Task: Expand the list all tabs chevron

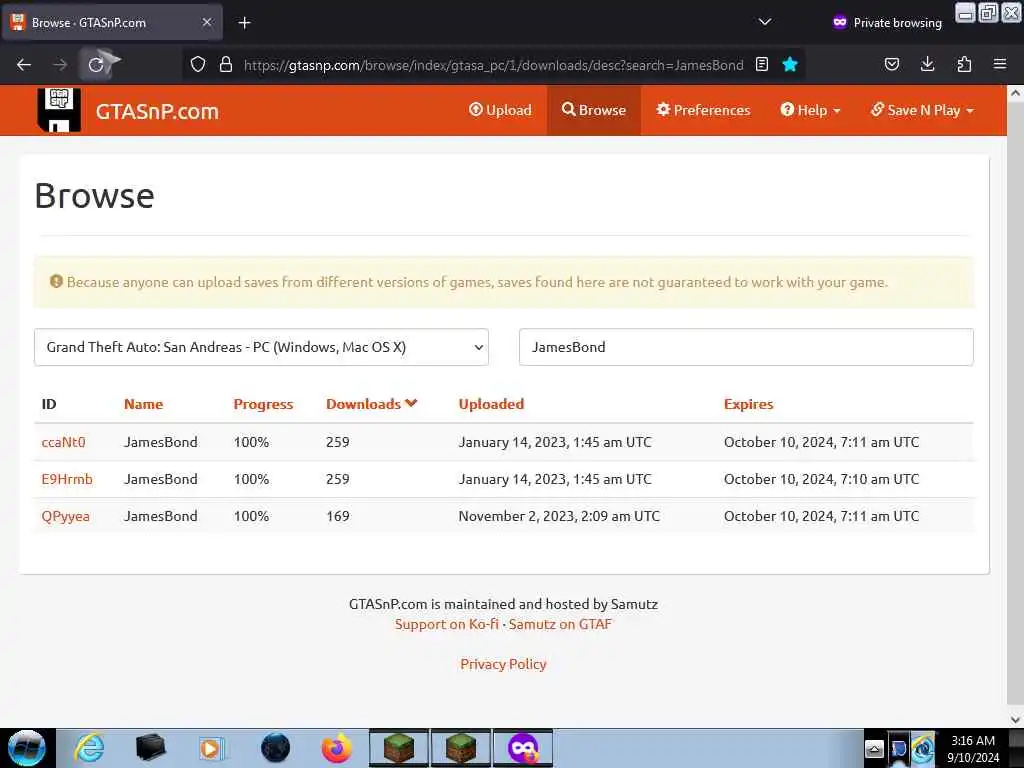Action: coord(765,22)
